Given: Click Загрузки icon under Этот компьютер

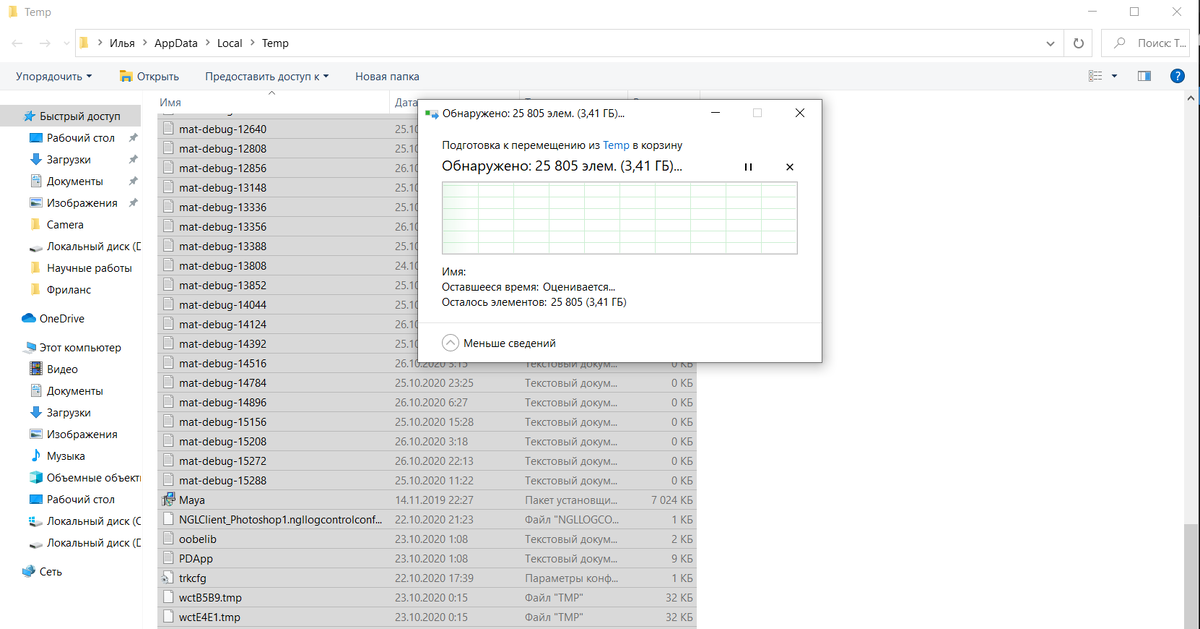Looking at the screenshot, I should [36, 412].
